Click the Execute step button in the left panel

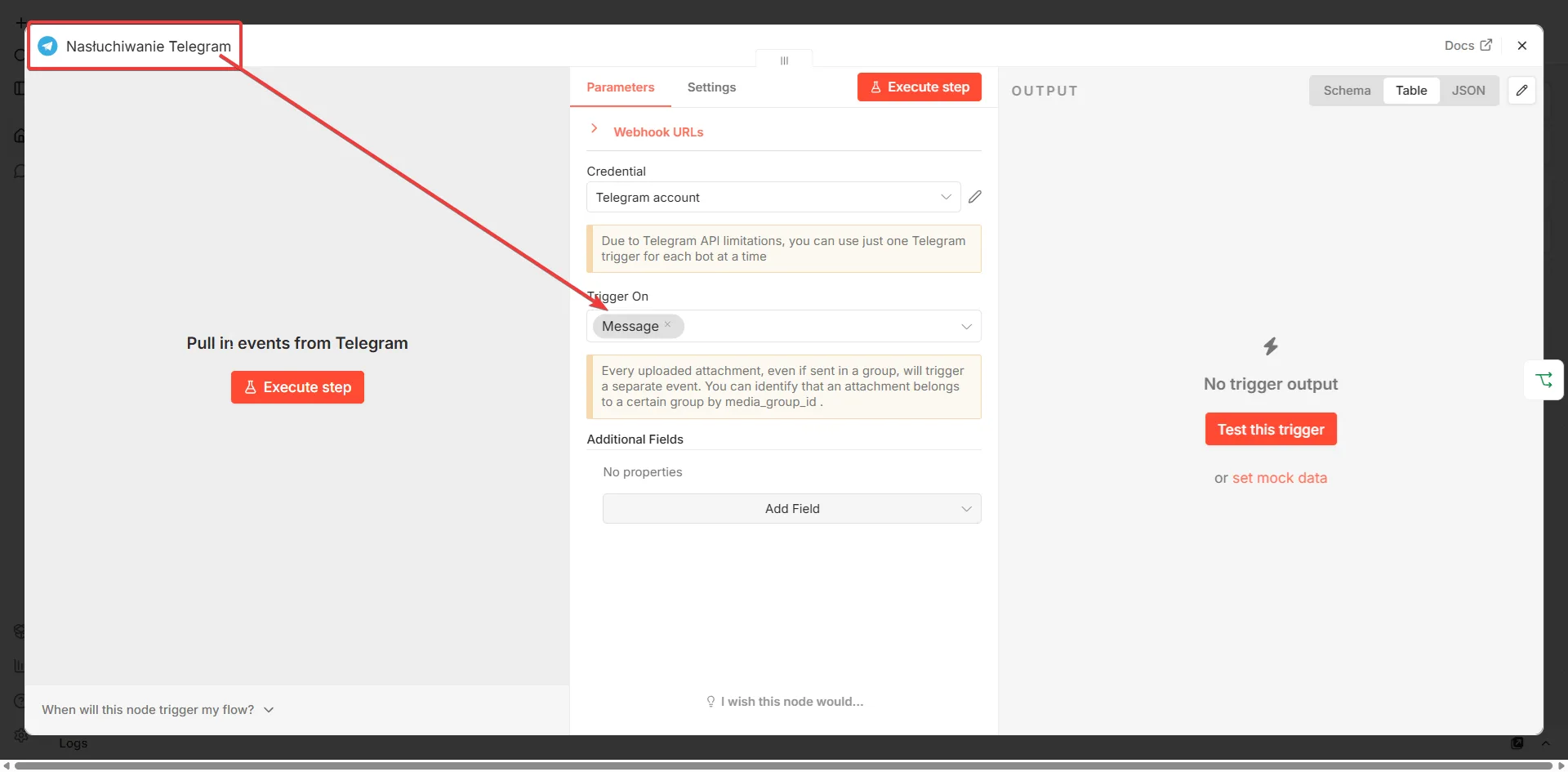pyautogui.click(x=297, y=387)
